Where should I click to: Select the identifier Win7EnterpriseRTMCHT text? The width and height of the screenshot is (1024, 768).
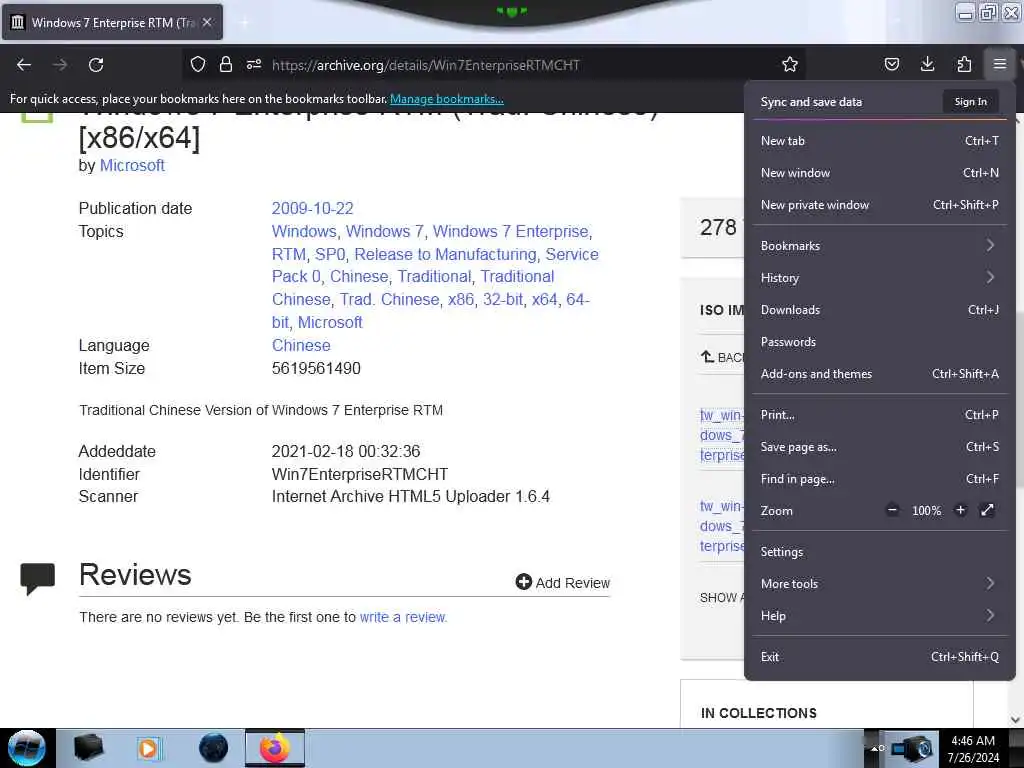pos(360,474)
